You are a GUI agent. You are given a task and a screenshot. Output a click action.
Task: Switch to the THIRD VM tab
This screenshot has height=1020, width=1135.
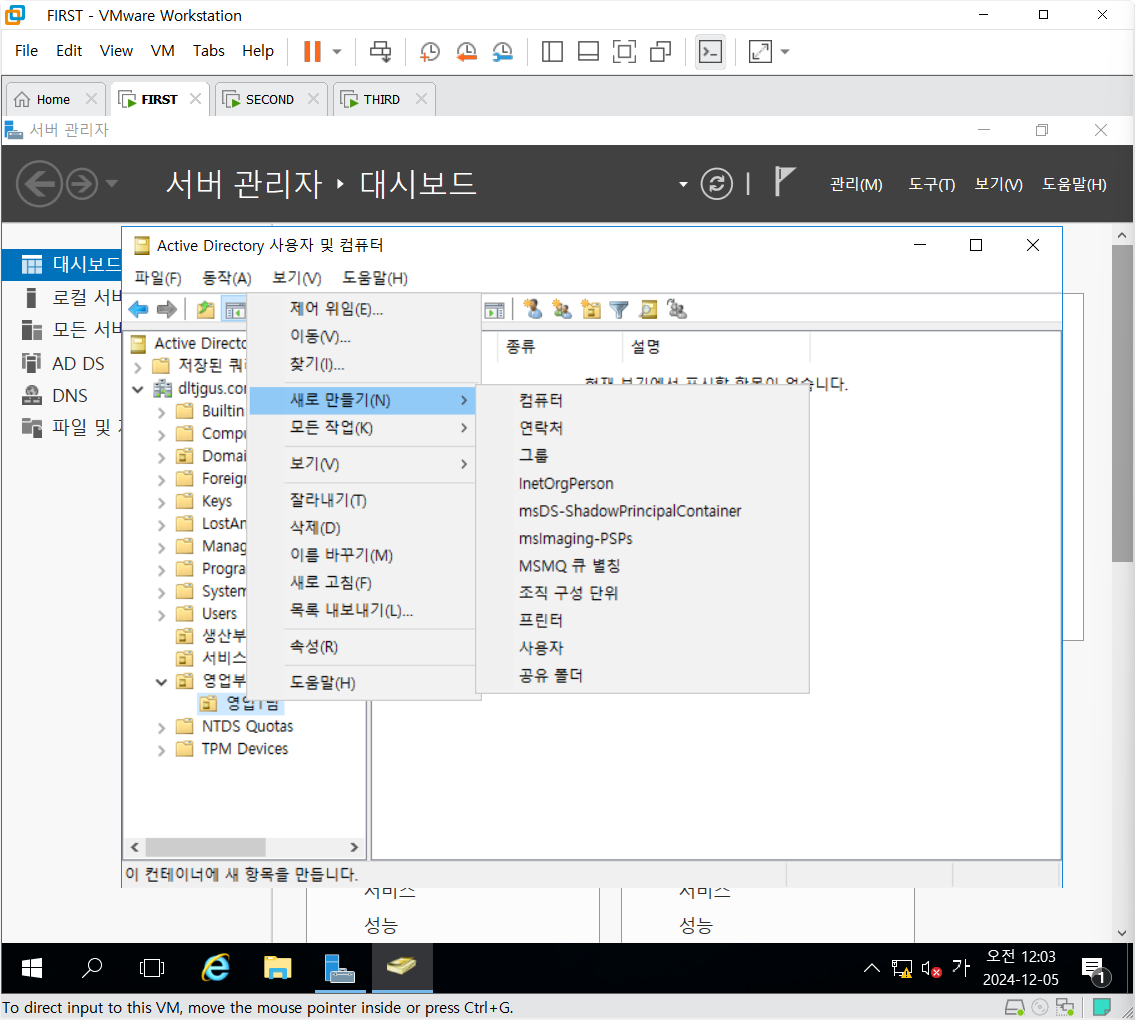tap(381, 99)
